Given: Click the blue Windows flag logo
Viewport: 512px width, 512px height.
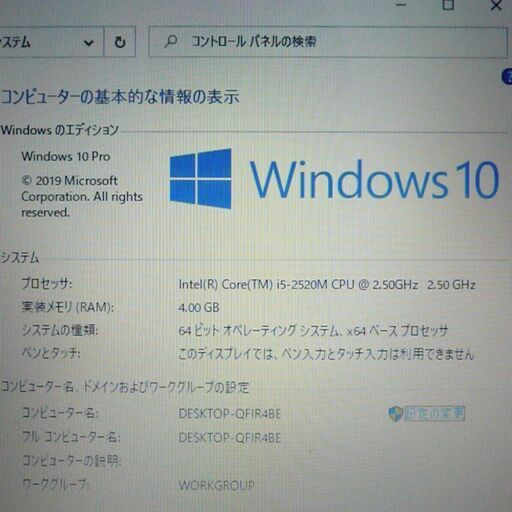Looking at the screenshot, I should 200,178.
